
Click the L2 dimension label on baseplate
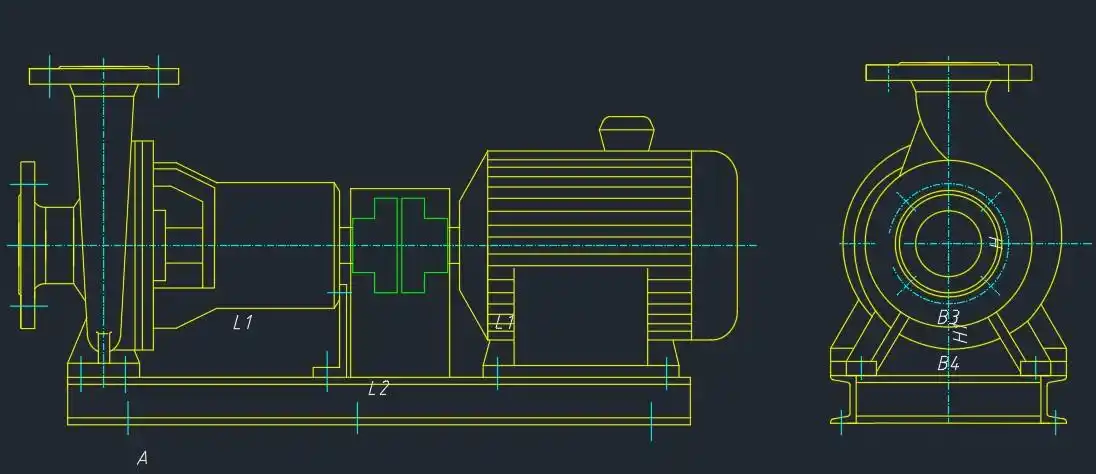point(378,389)
